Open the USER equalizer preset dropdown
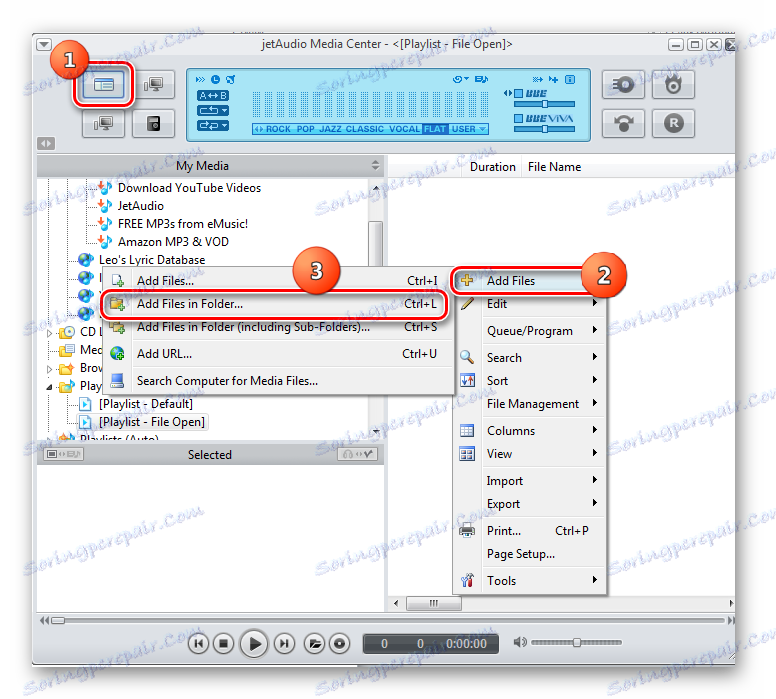Image resolution: width=776 pixels, height=699 pixels. coord(469,129)
